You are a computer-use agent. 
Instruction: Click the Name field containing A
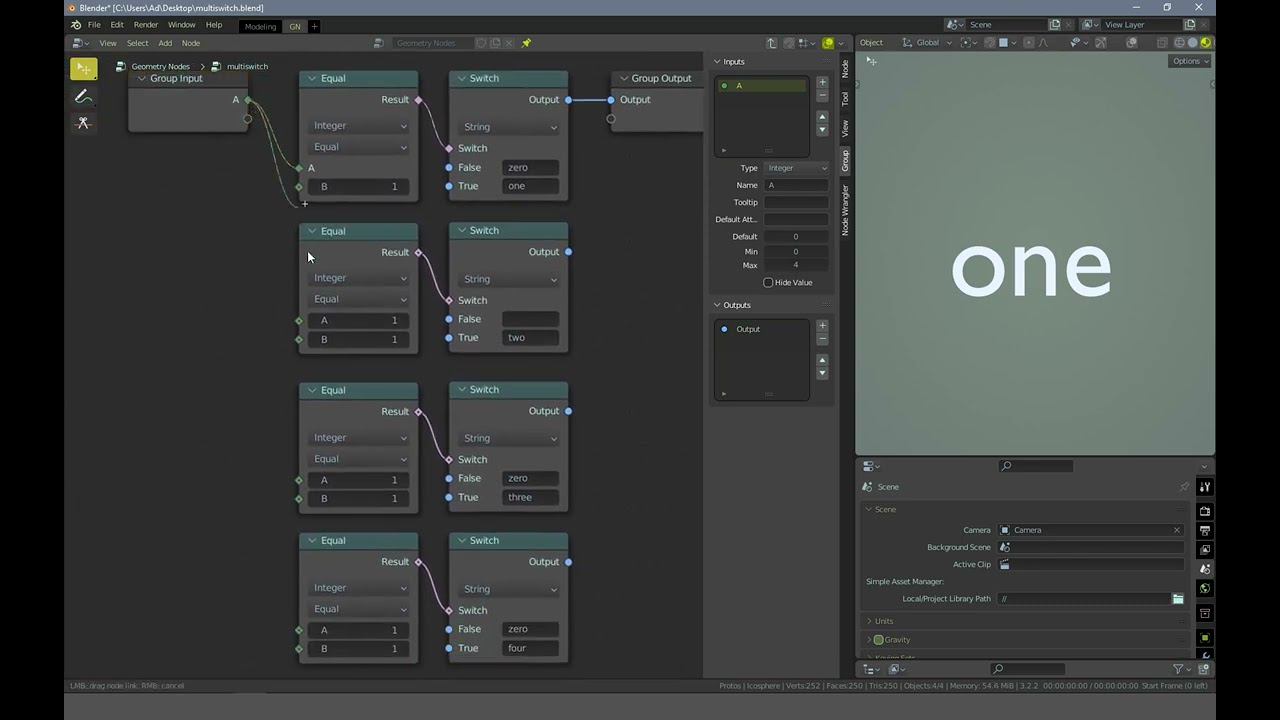pyautogui.click(x=796, y=185)
